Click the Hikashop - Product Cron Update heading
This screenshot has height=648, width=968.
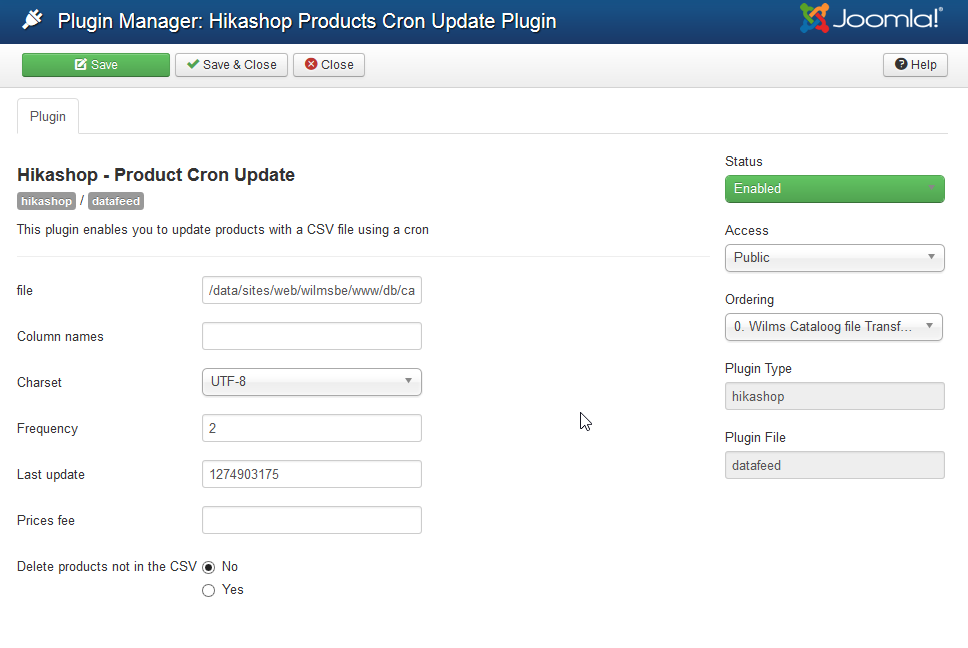[x=156, y=175]
